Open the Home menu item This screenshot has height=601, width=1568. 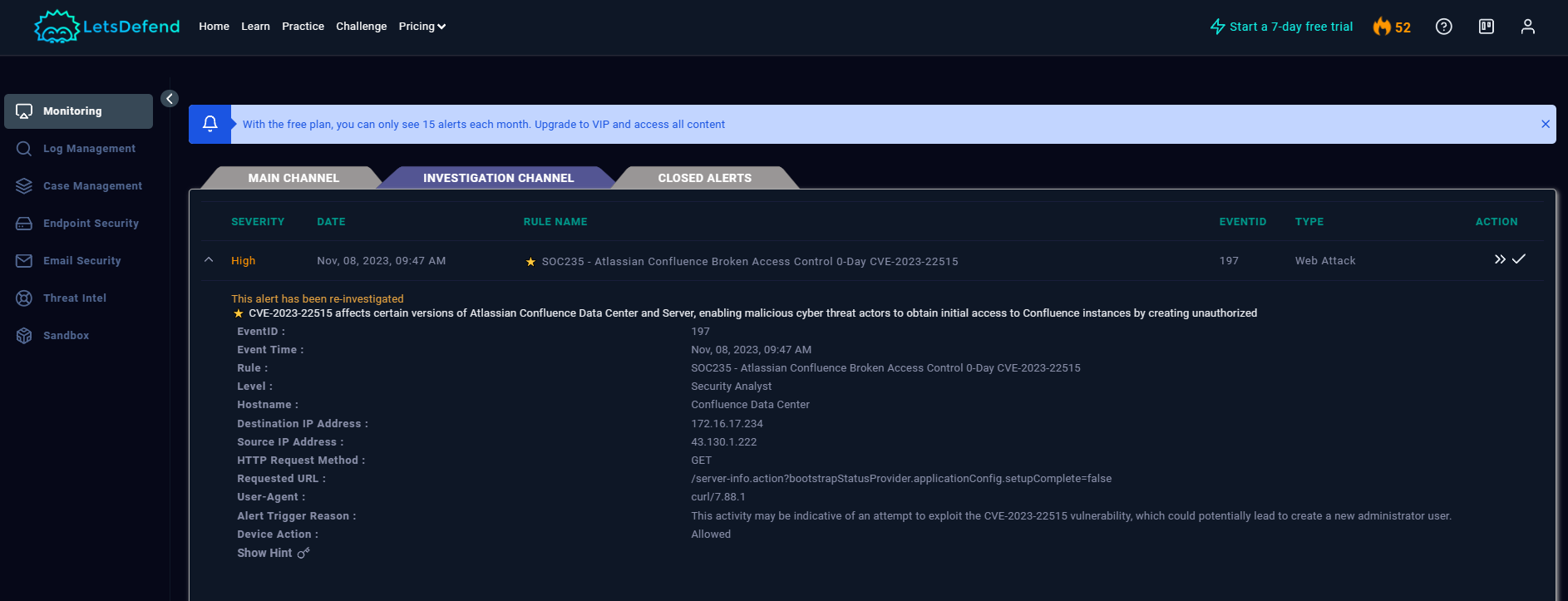pyautogui.click(x=214, y=27)
